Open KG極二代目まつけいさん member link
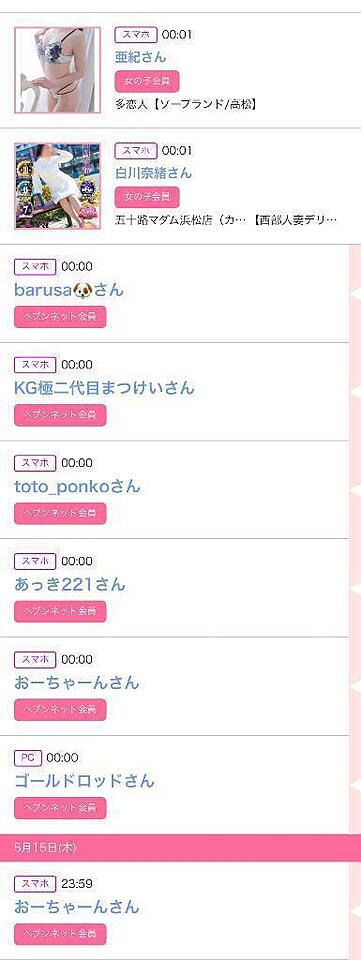The height and width of the screenshot is (960, 361). pyautogui.click(x=104, y=388)
